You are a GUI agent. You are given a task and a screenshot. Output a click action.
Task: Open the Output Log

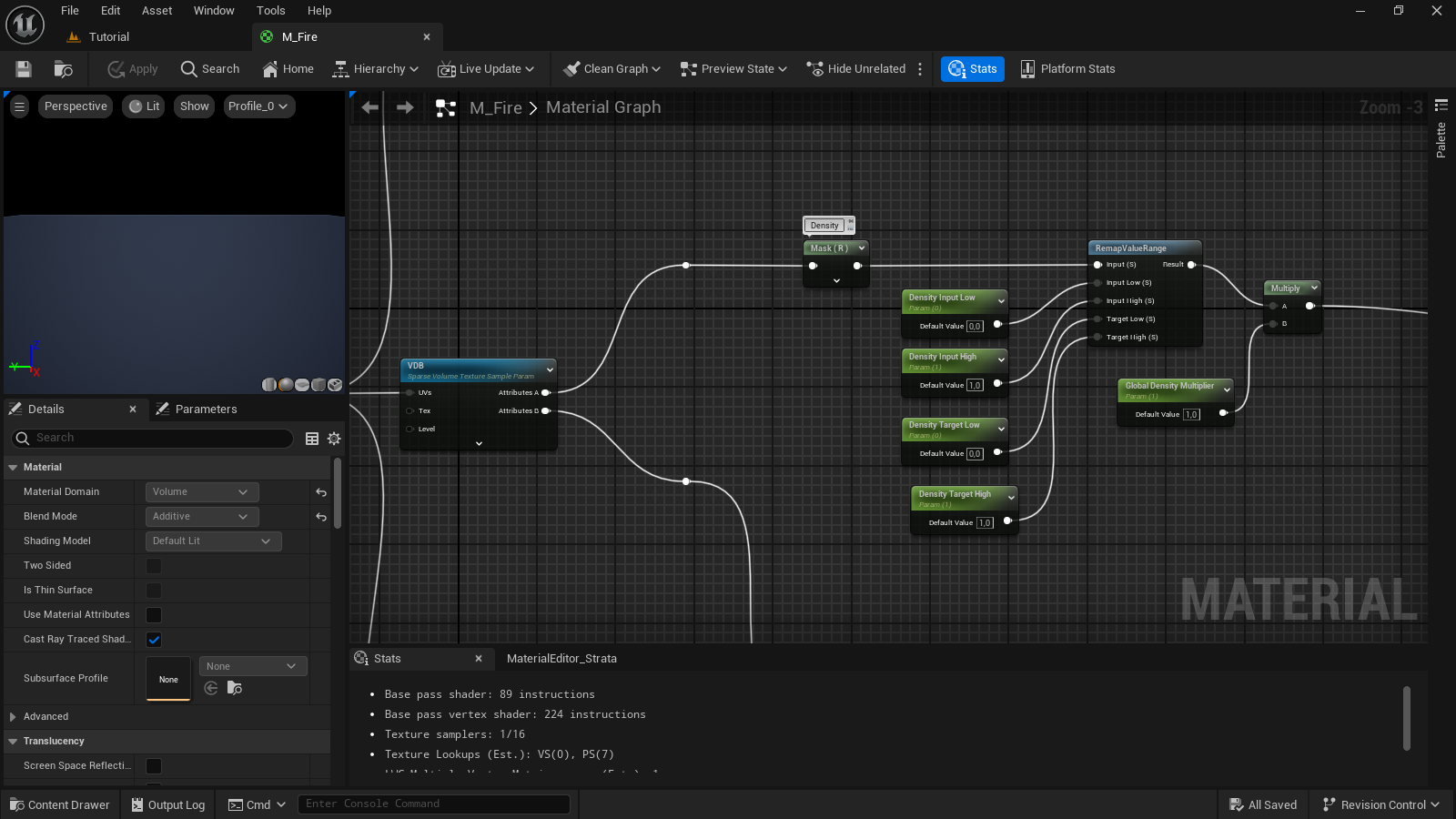pyautogui.click(x=167, y=804)
